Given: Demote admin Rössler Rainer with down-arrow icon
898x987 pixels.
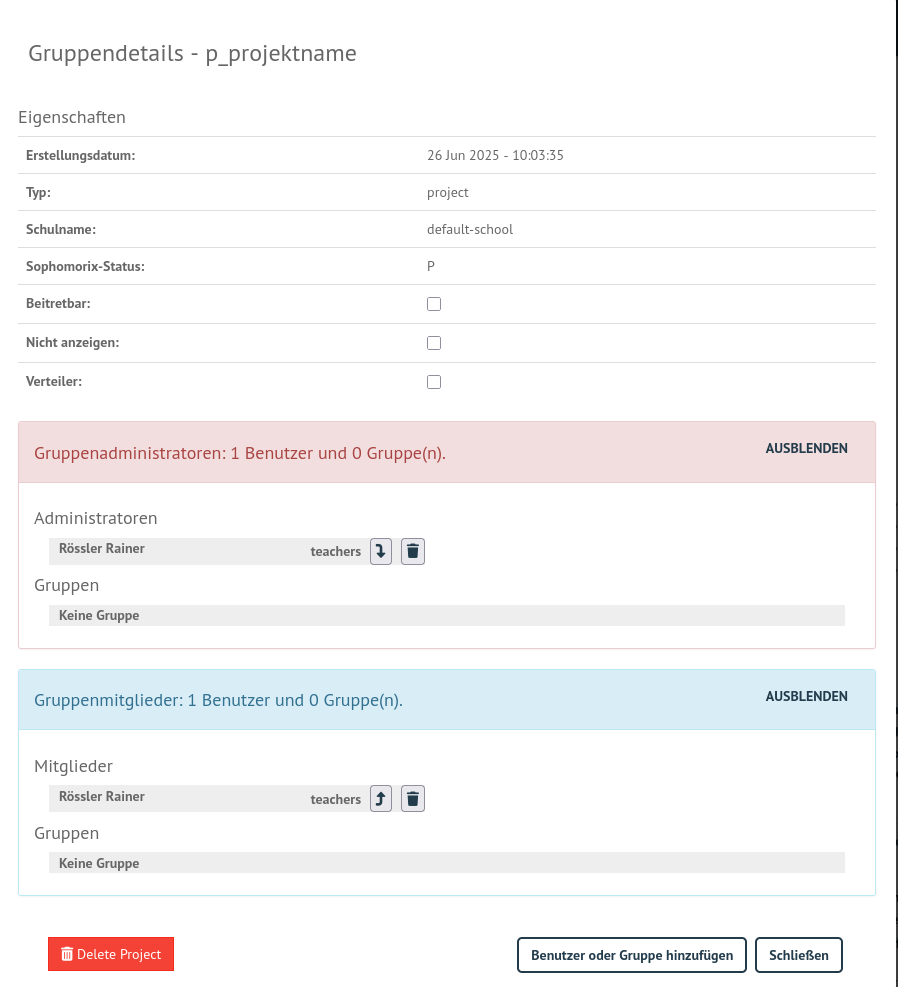Looking at the screenshot, I should (381, 551).
